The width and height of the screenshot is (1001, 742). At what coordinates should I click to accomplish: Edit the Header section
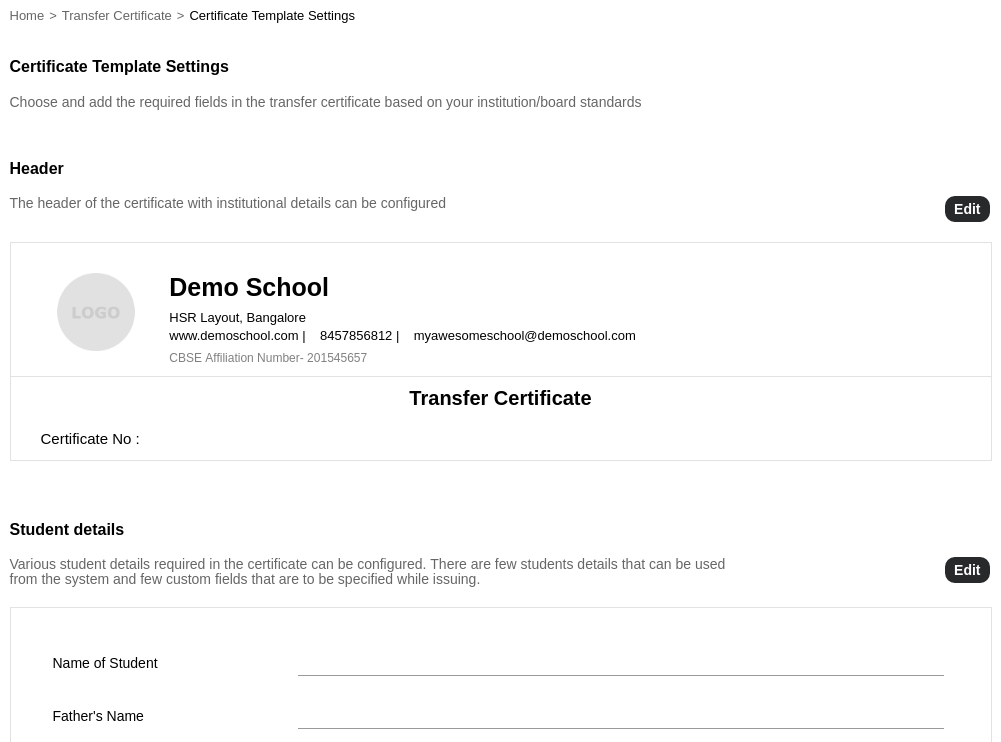[966, 209]
